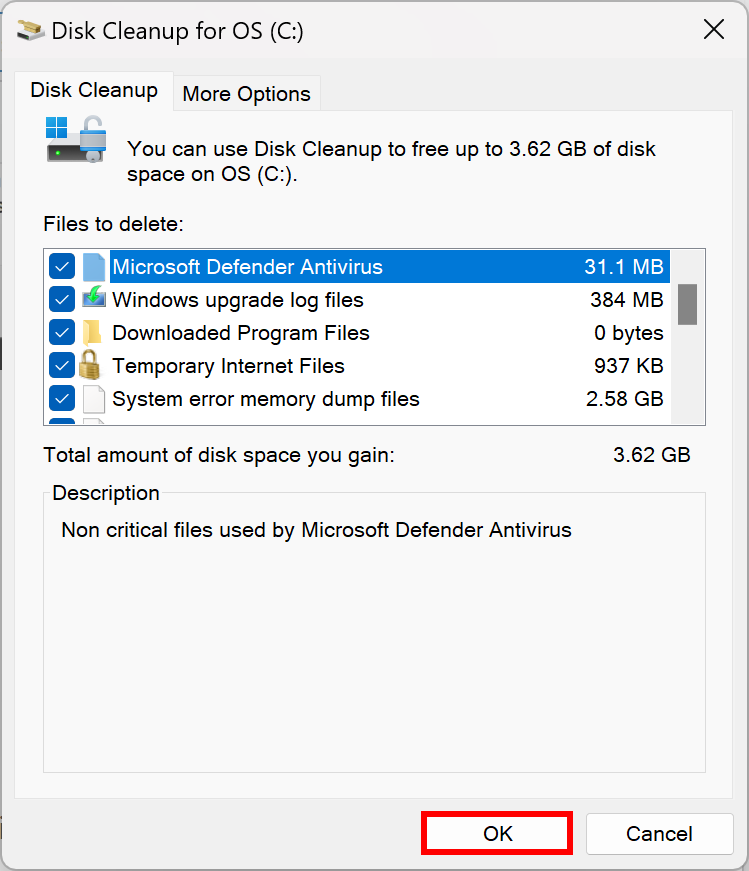Click the Disk Cleanup title bar icon
The width and height of the screenshot is (749, 871).
(x=30, y=30)
